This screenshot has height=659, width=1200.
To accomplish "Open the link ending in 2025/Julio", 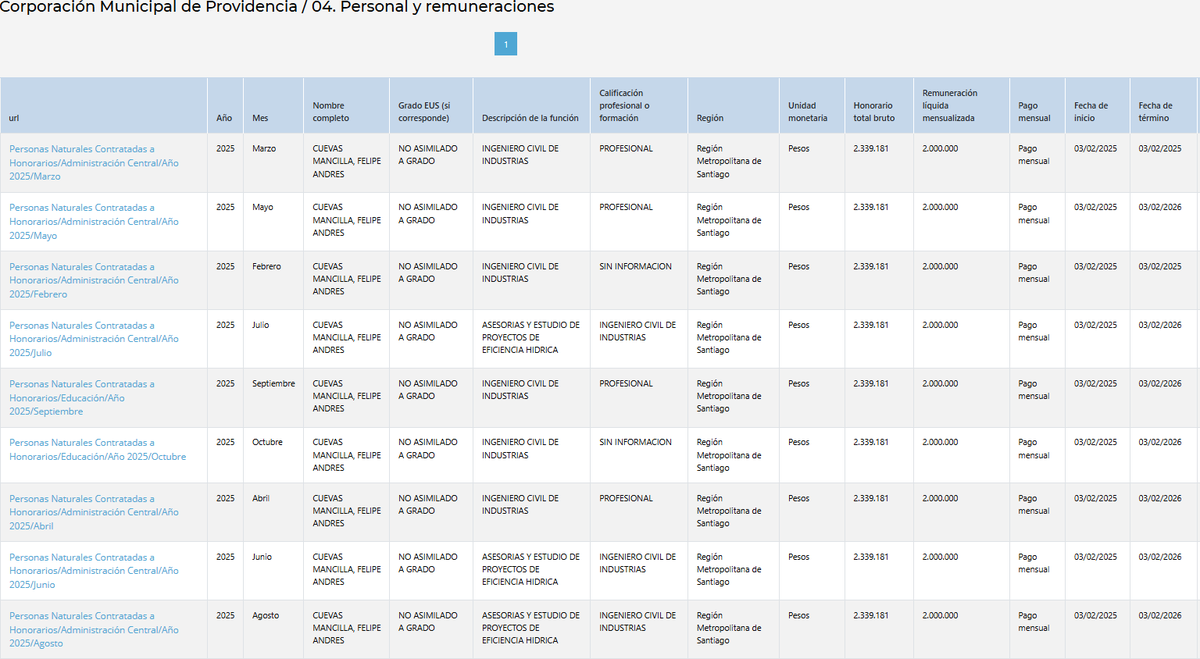I will (x=94, y=339).
